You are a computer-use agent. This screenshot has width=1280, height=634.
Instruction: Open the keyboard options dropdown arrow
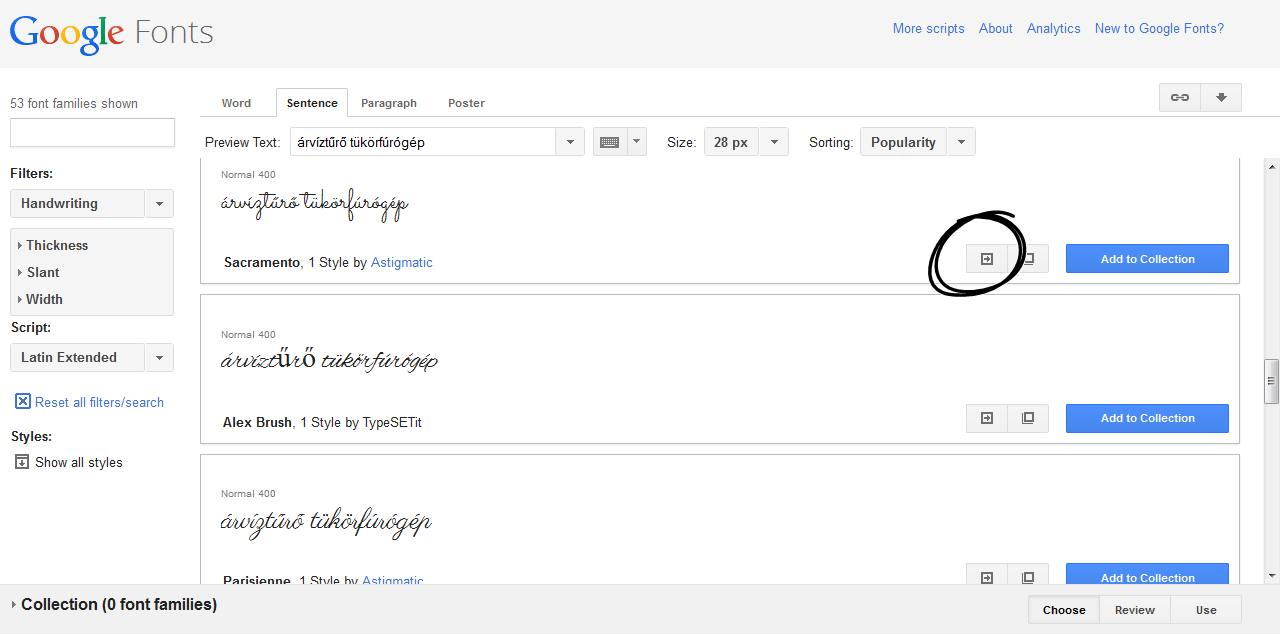point(636,142)
